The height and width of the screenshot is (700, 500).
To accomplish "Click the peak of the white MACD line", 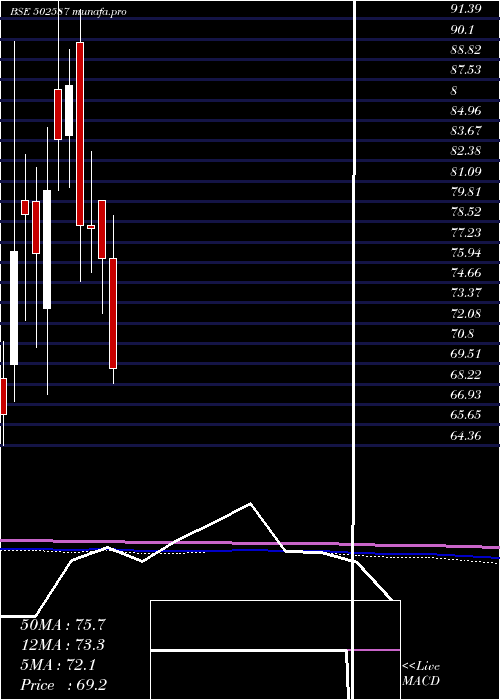I will point(250,504).
